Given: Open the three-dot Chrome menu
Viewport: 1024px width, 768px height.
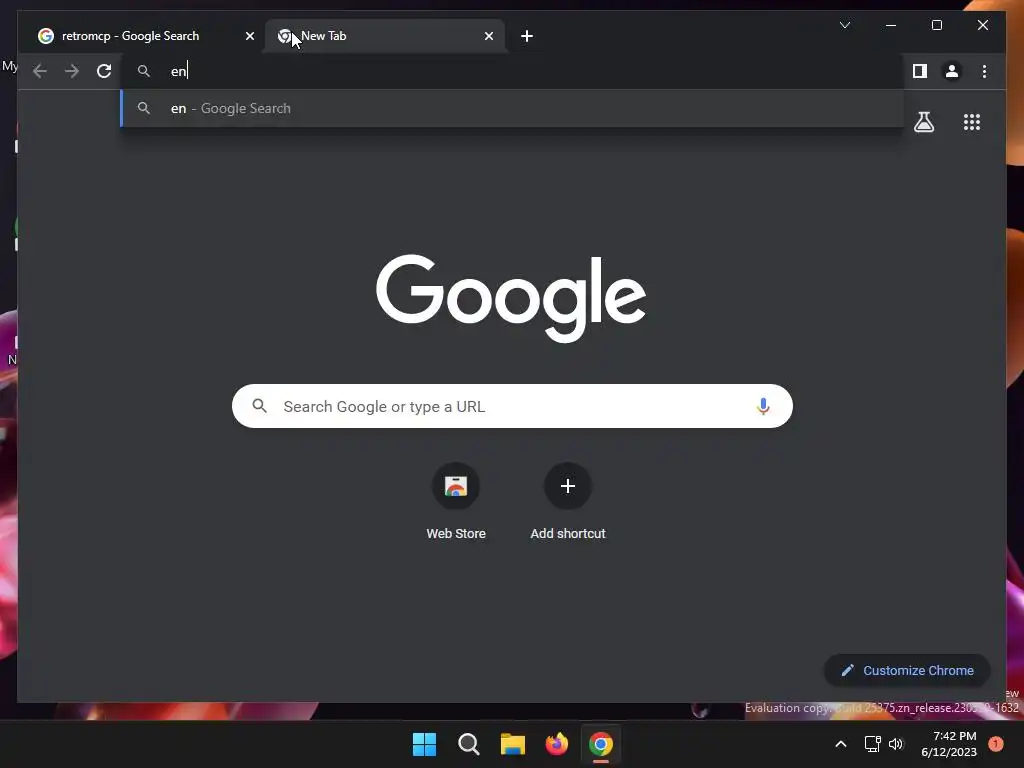Looking at the screenshot, I should (x=984, y=71).
